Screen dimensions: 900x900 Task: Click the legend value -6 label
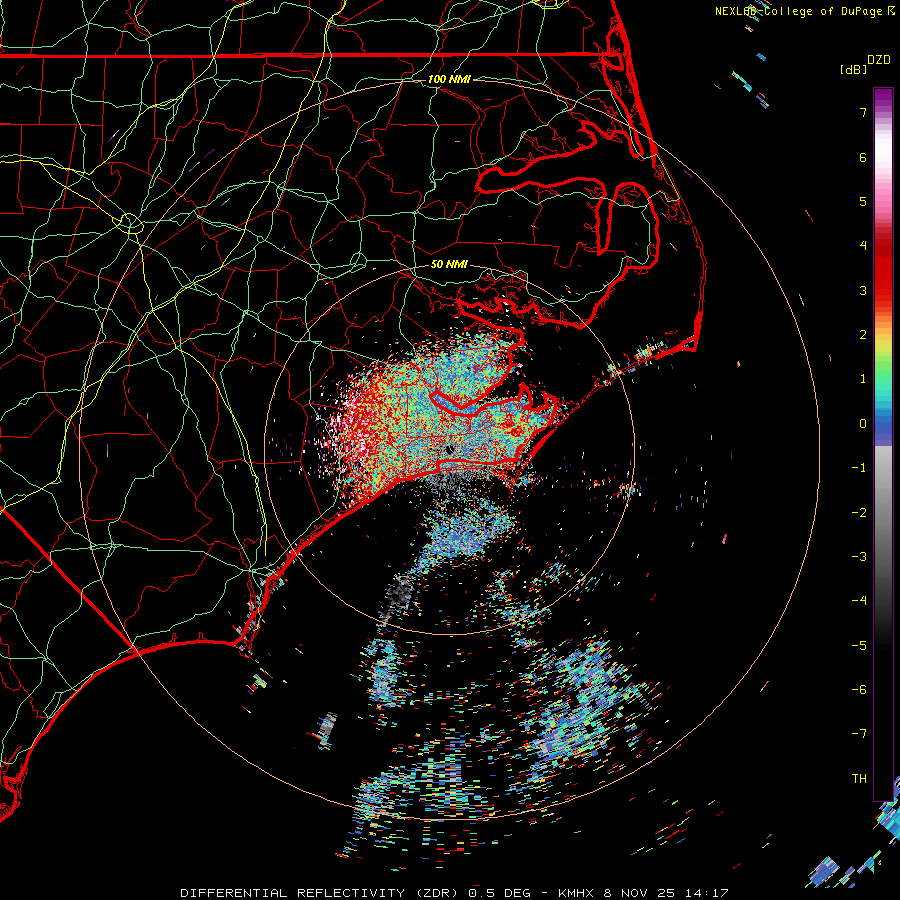859,690
